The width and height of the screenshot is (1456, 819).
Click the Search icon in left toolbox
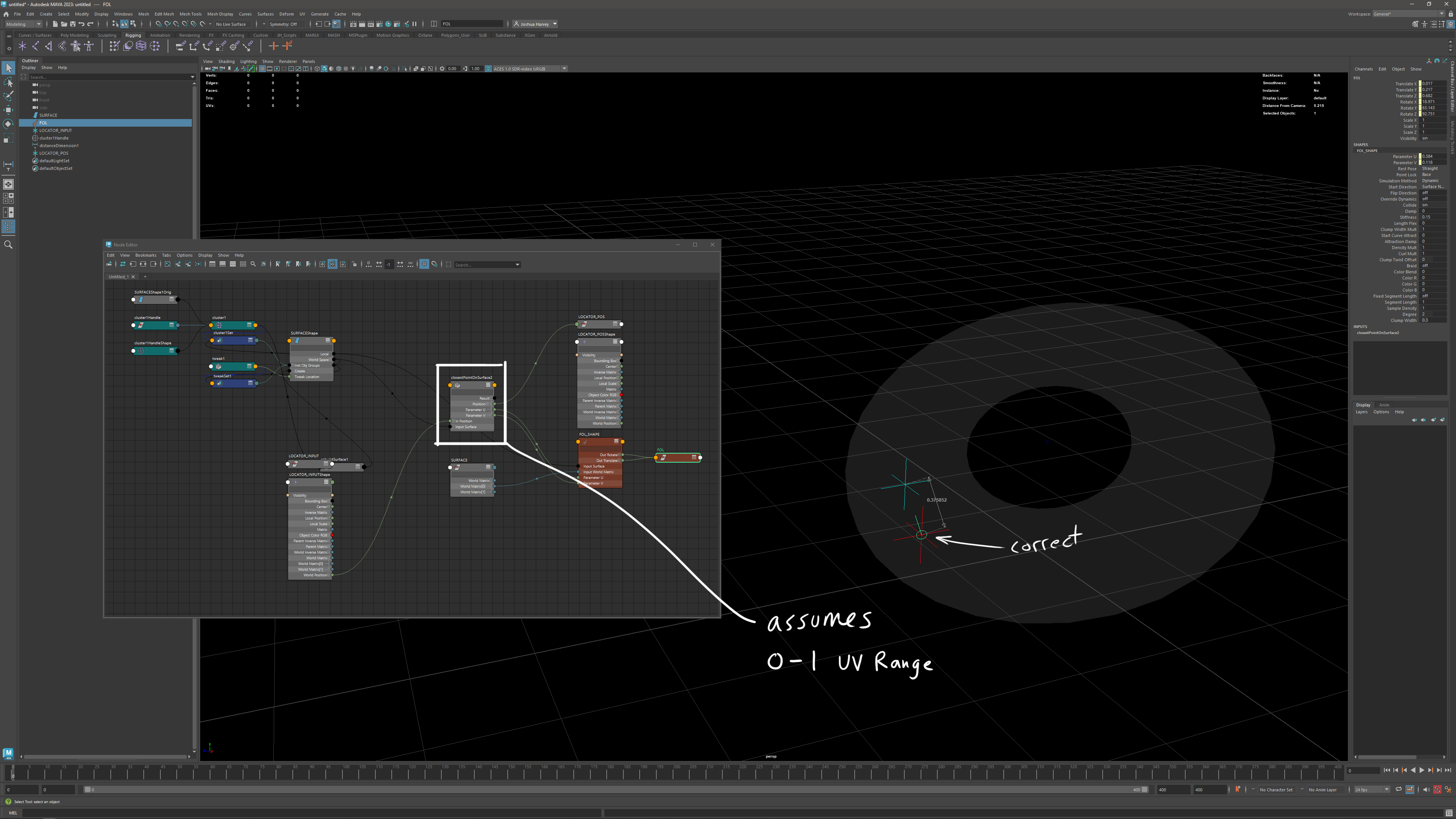(8, 245)
